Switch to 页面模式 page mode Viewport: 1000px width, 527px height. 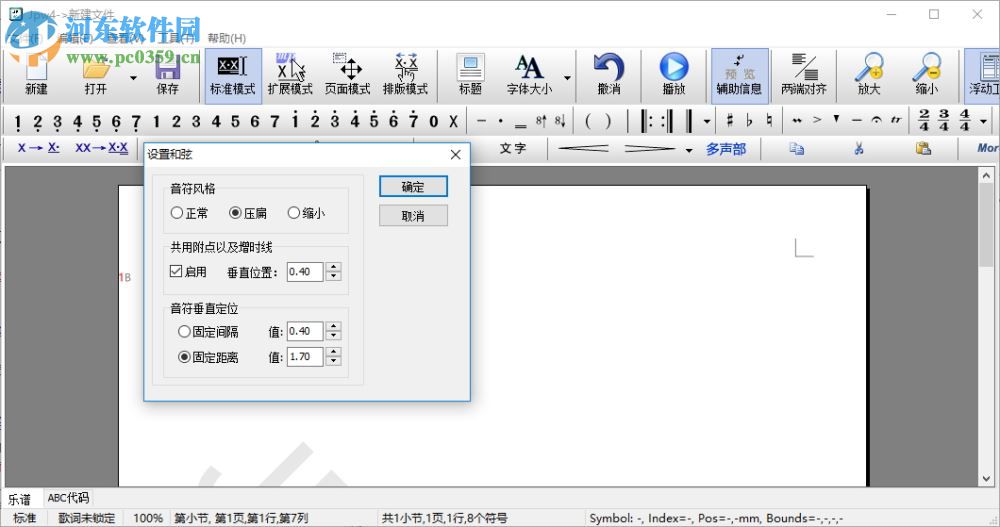(x=348, y=75)
